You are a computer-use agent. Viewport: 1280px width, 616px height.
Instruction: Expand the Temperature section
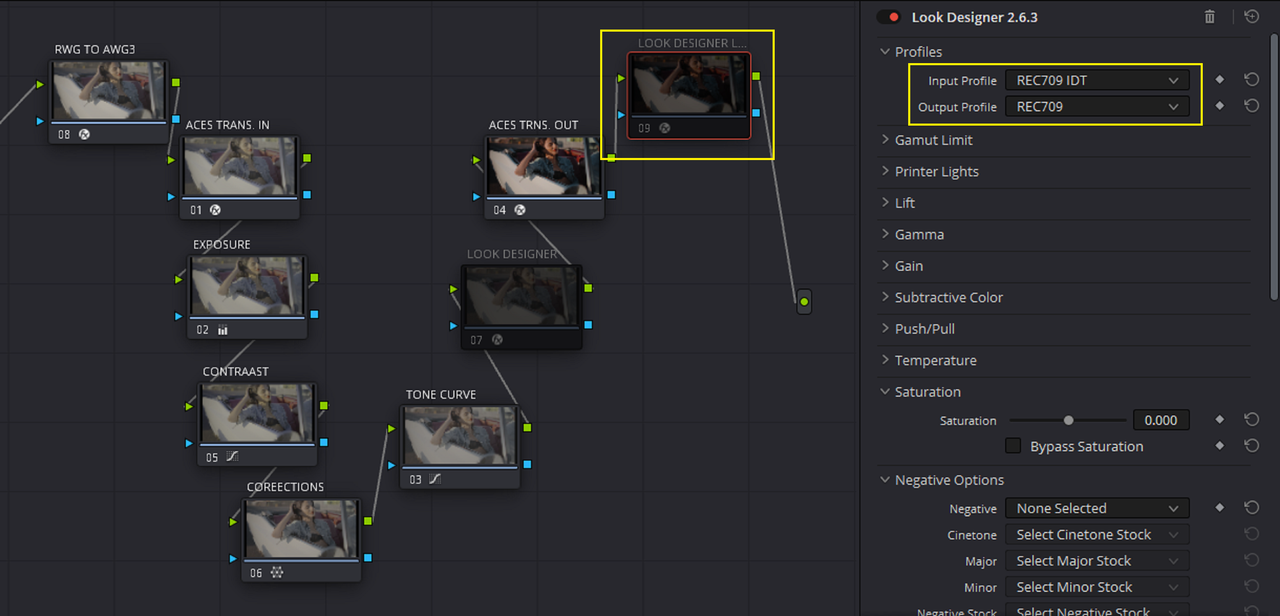(x=884, y=360)
